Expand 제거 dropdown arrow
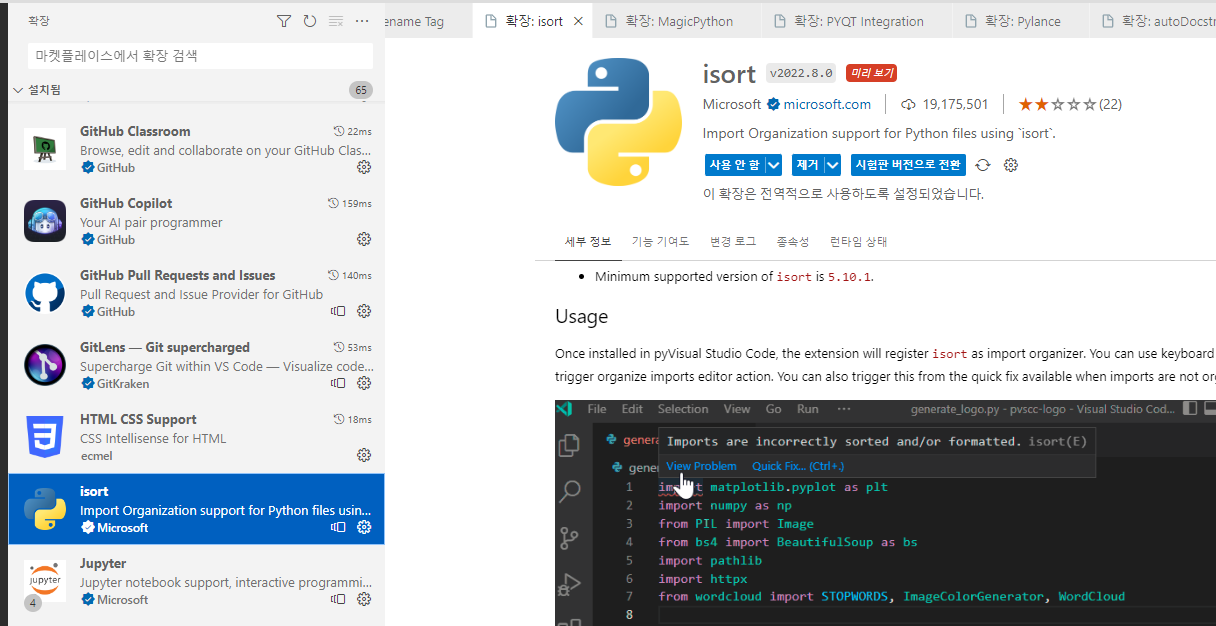Viewport: 1216px width, 626px height. (833, 165)
